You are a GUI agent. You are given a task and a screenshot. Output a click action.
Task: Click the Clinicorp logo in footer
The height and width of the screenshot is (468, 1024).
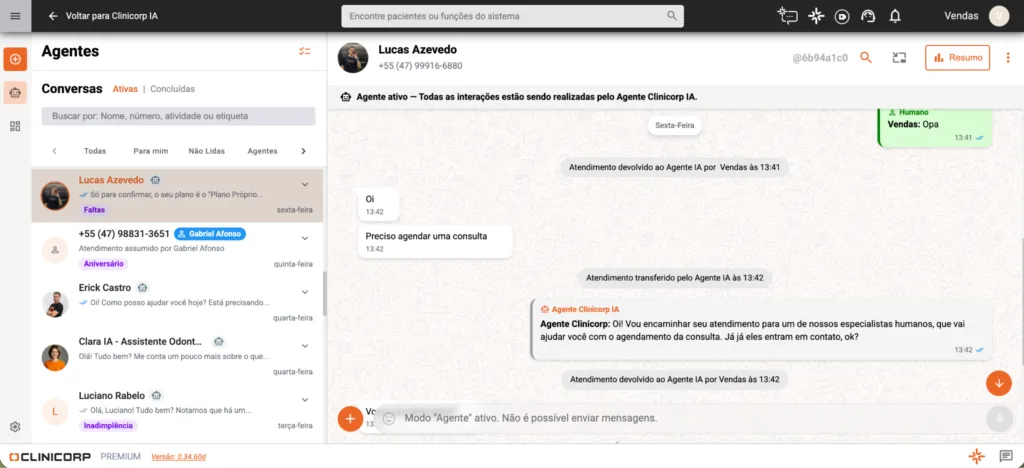(x=50, y=456)
